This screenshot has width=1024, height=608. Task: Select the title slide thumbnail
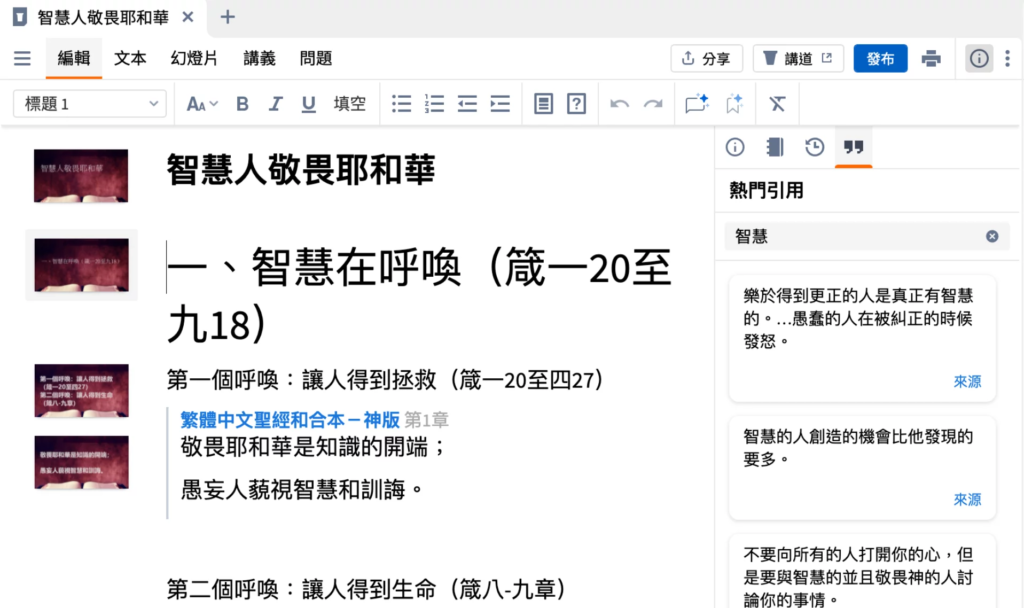click(81, 174)
